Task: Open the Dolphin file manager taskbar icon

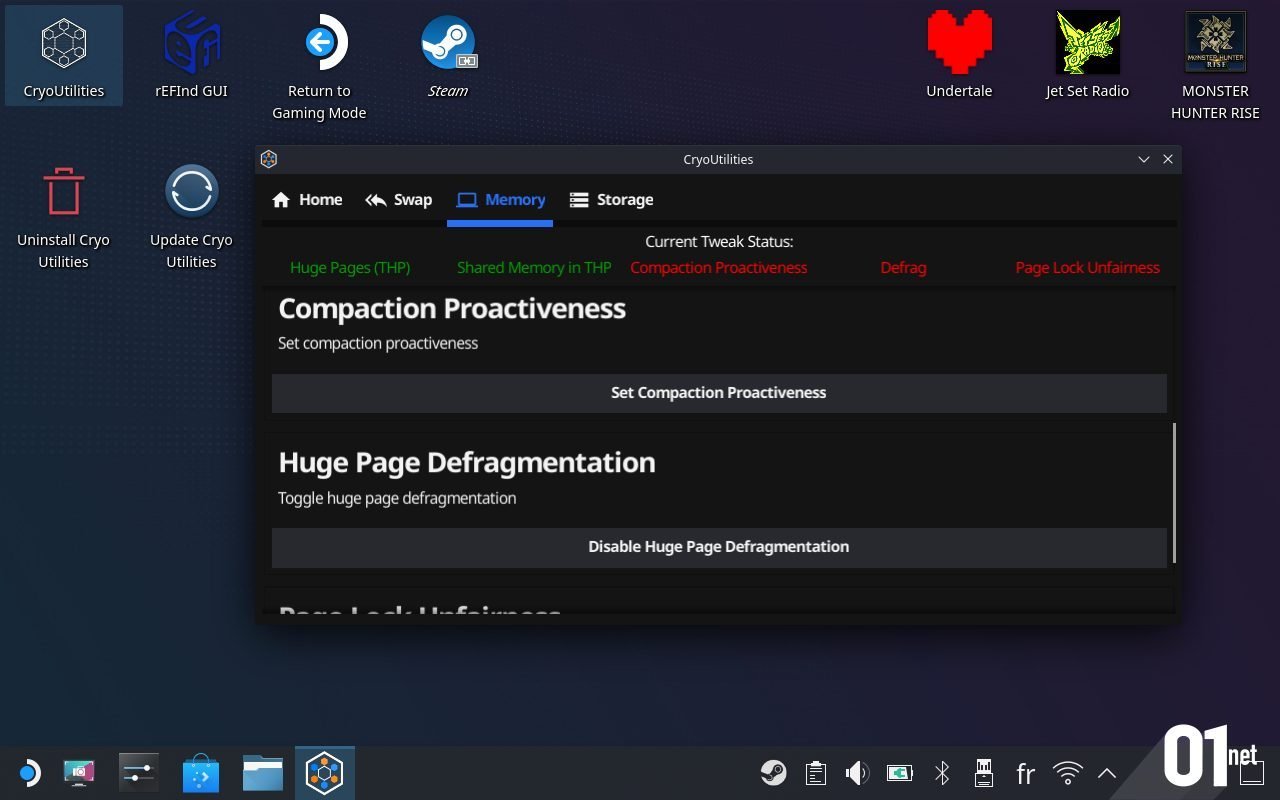Action: point(263,773)
